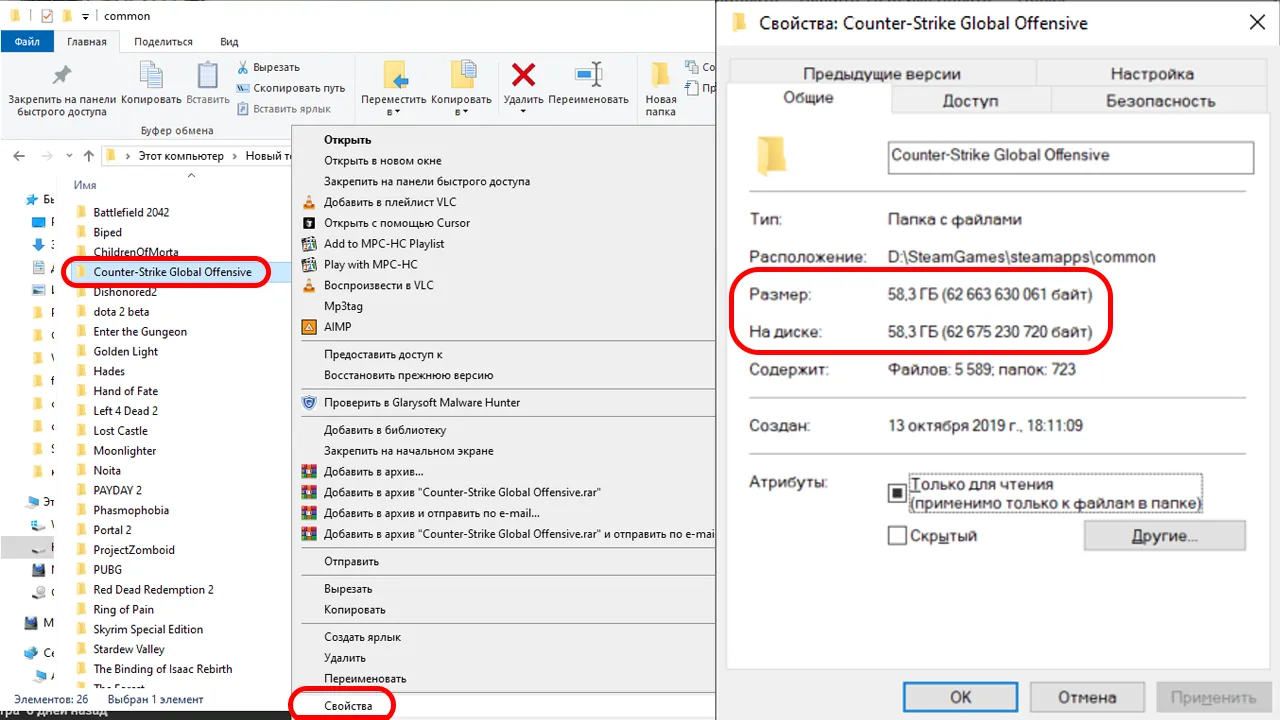Click the WinRAR icon beside Добавить в архив...
1280x720 pixels.
pyautogui.click(x=309, y=472)
